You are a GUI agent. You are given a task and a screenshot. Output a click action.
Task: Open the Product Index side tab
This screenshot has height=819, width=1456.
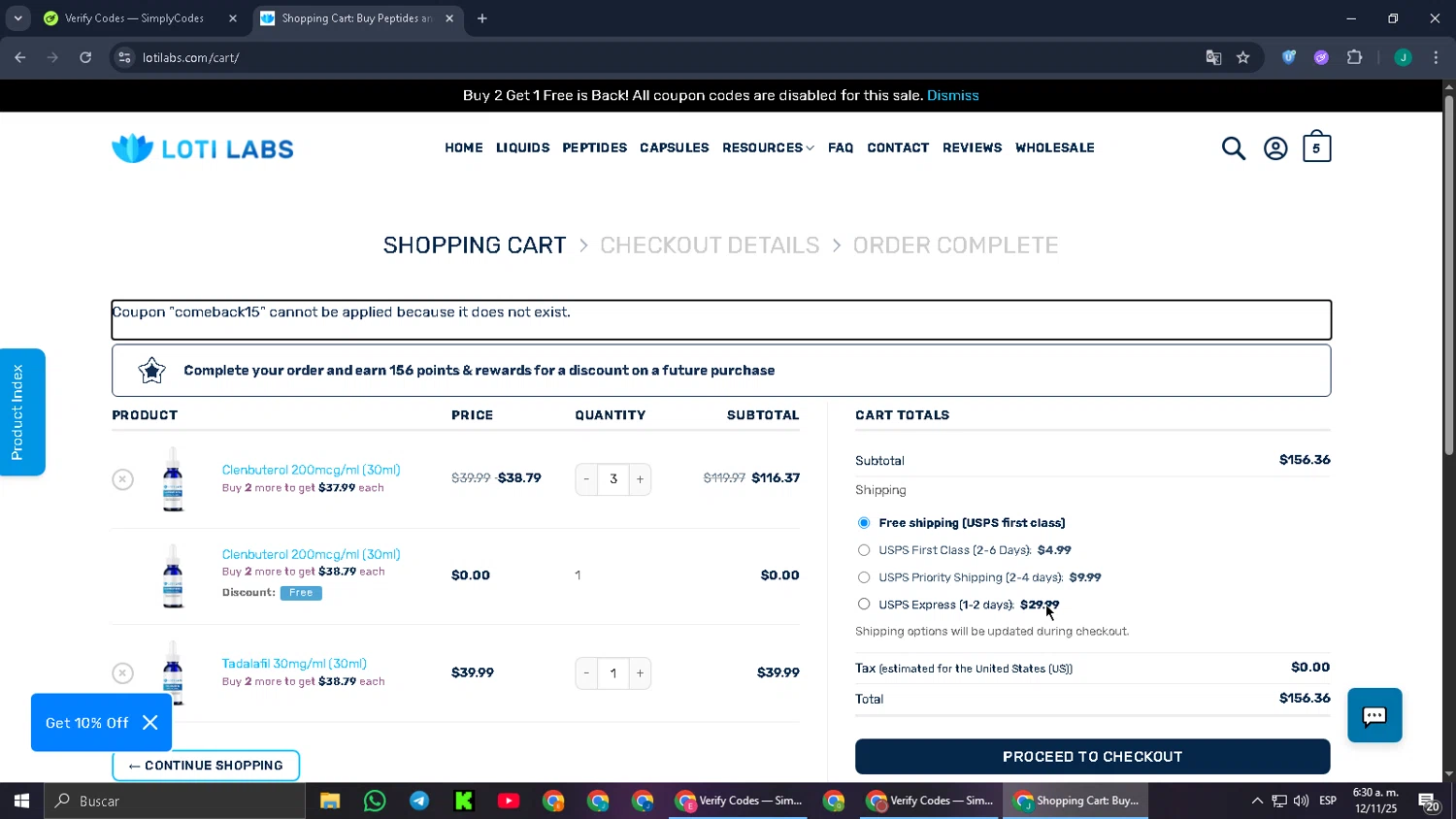pyautogui.click(x=22, y=412)
